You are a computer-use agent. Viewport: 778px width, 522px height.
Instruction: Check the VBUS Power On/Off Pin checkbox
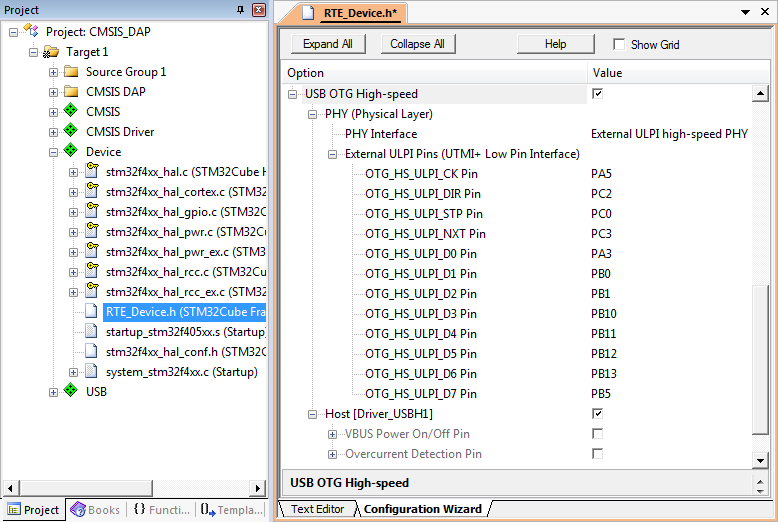click(x=598, y=434)
